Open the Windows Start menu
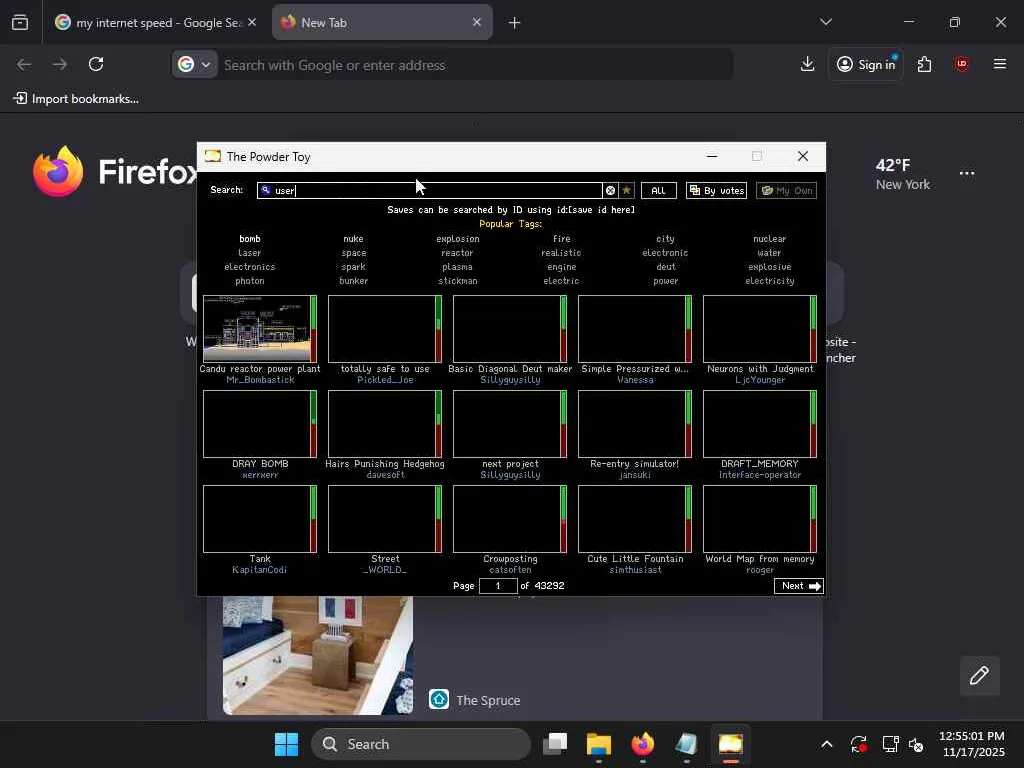This screenshot has width=1024, height=768. [286, 744]
